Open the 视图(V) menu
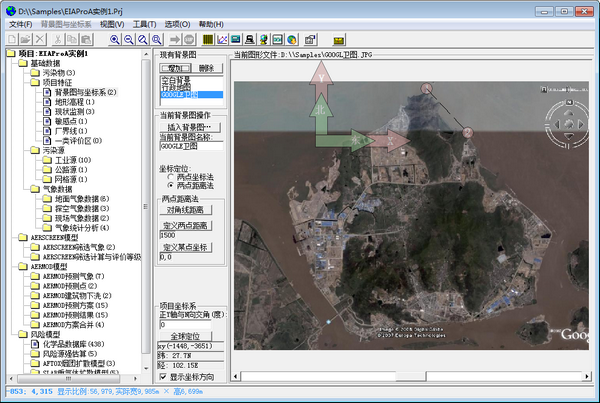Screen dimensions: 600x403 [112, 22]
